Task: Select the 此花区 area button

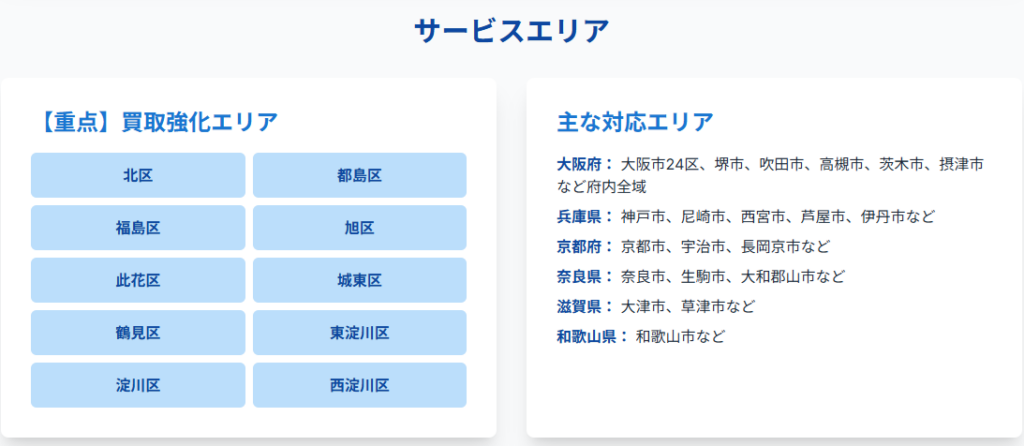Action: 138,280
